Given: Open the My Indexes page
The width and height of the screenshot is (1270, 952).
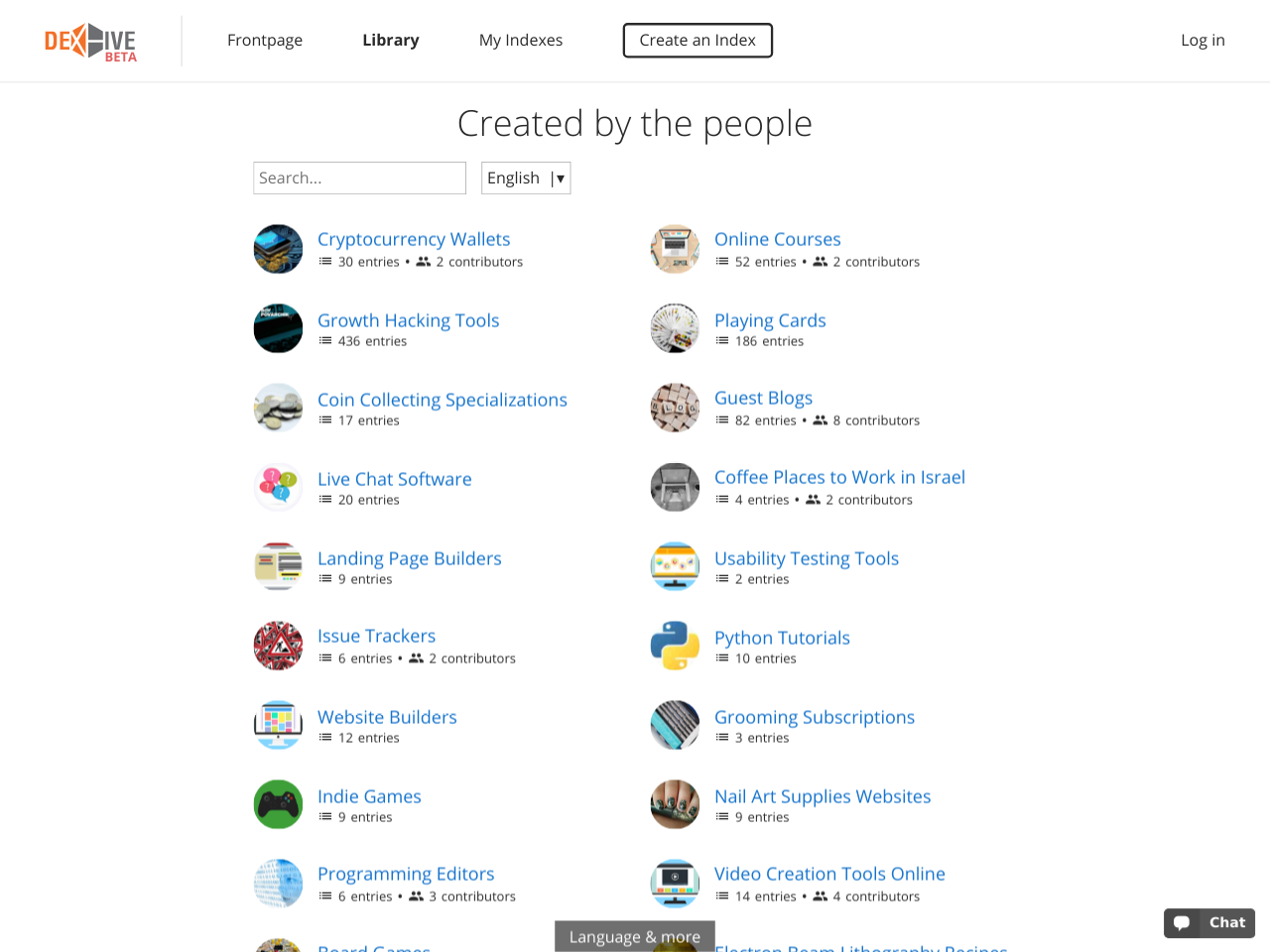Looking at the screenshot, I should pyautogui.click(x=521, y=41).
